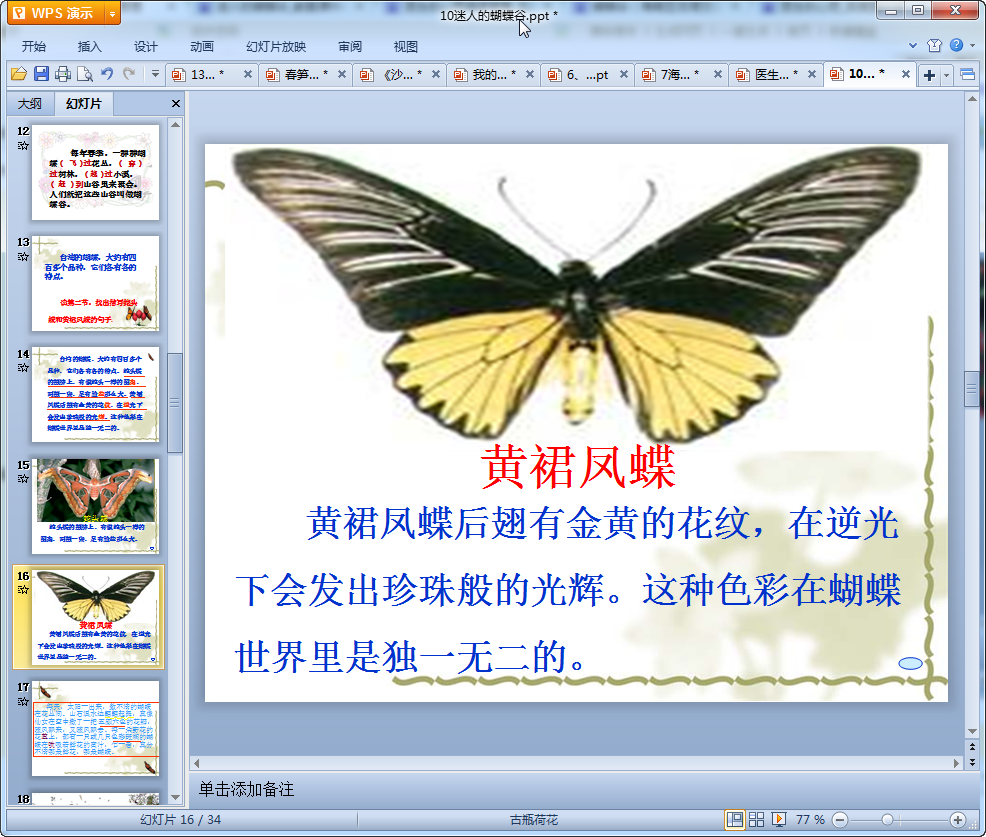Click the thumbnail pane scrollbar down arrow

pos(175,797)
